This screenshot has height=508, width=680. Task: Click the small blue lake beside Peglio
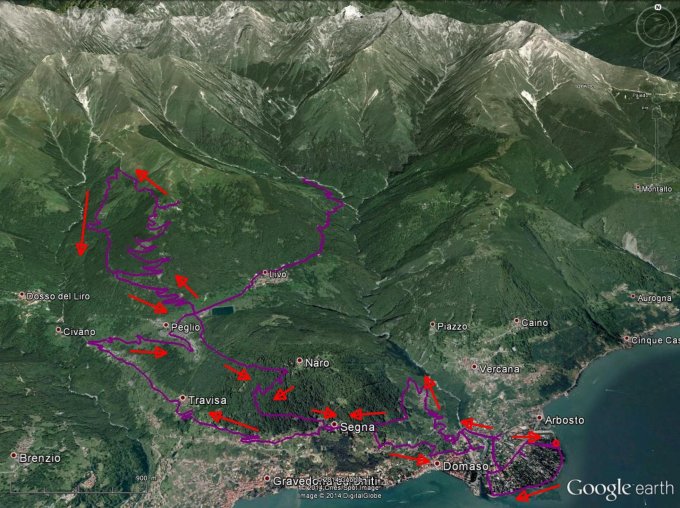[223, 311]
